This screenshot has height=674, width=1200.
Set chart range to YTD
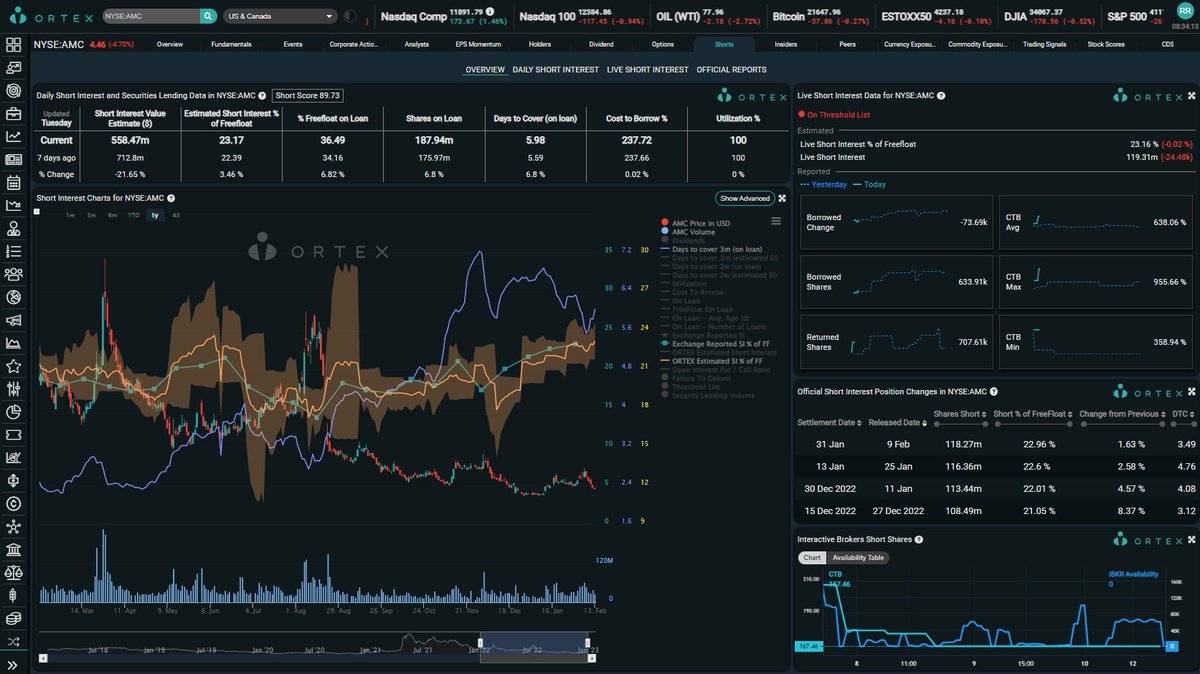point(133,215)
